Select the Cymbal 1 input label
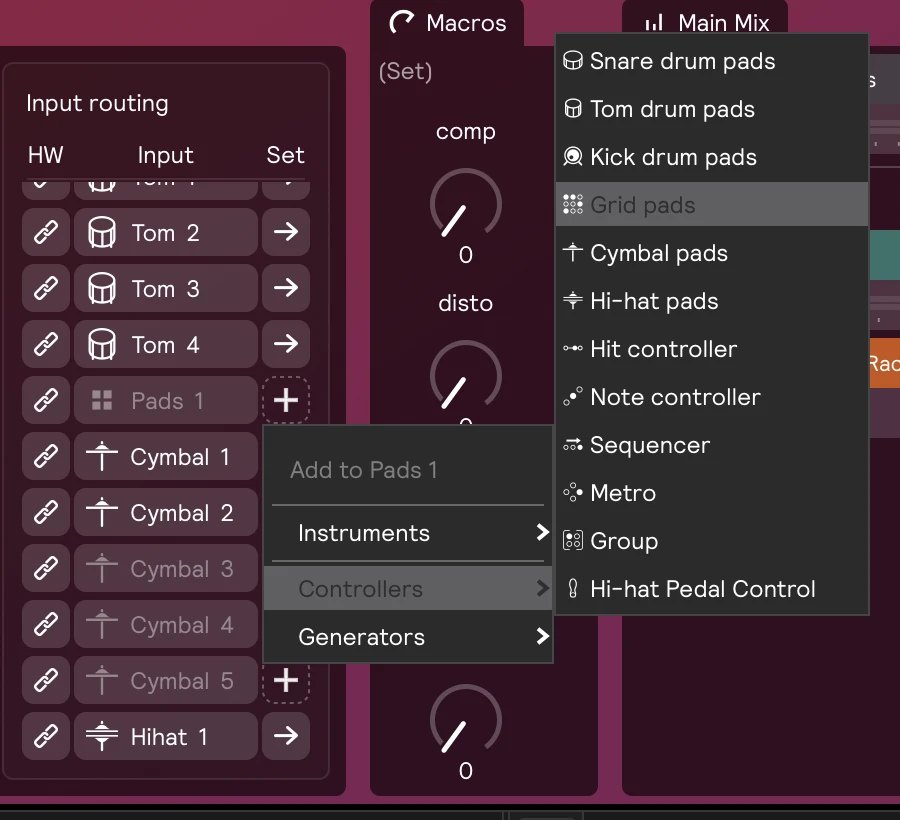The height and width of the screenshot is (820, 900). click(x=166, y=457)
